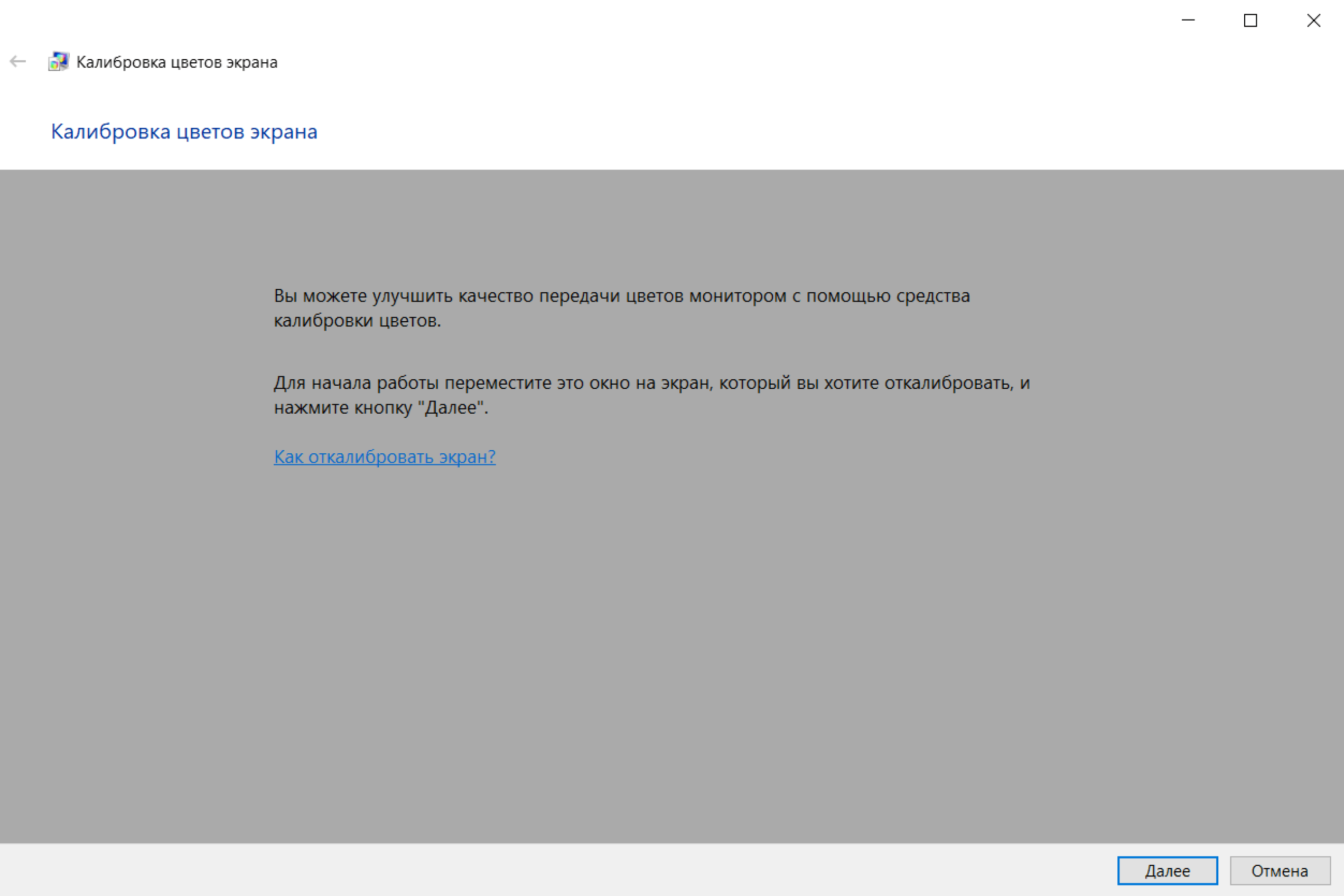The height and width of the screenshot is (896, 1344).
Task: Click the text "калибровки цветов." in the first paragraph
Action: [x=357, y=321]
